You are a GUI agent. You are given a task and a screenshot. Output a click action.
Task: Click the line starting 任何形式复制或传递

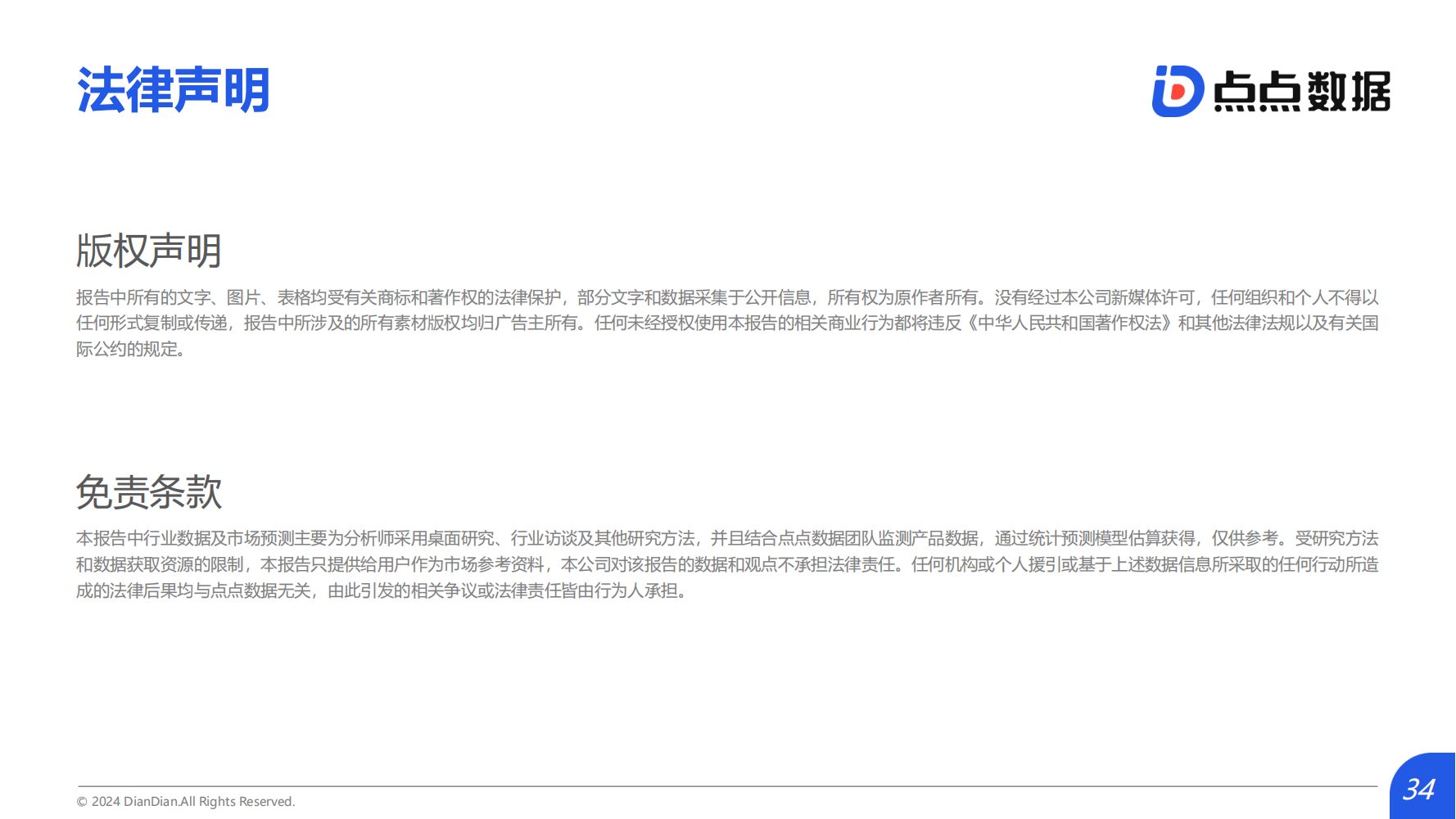click(x=727, y=324)
